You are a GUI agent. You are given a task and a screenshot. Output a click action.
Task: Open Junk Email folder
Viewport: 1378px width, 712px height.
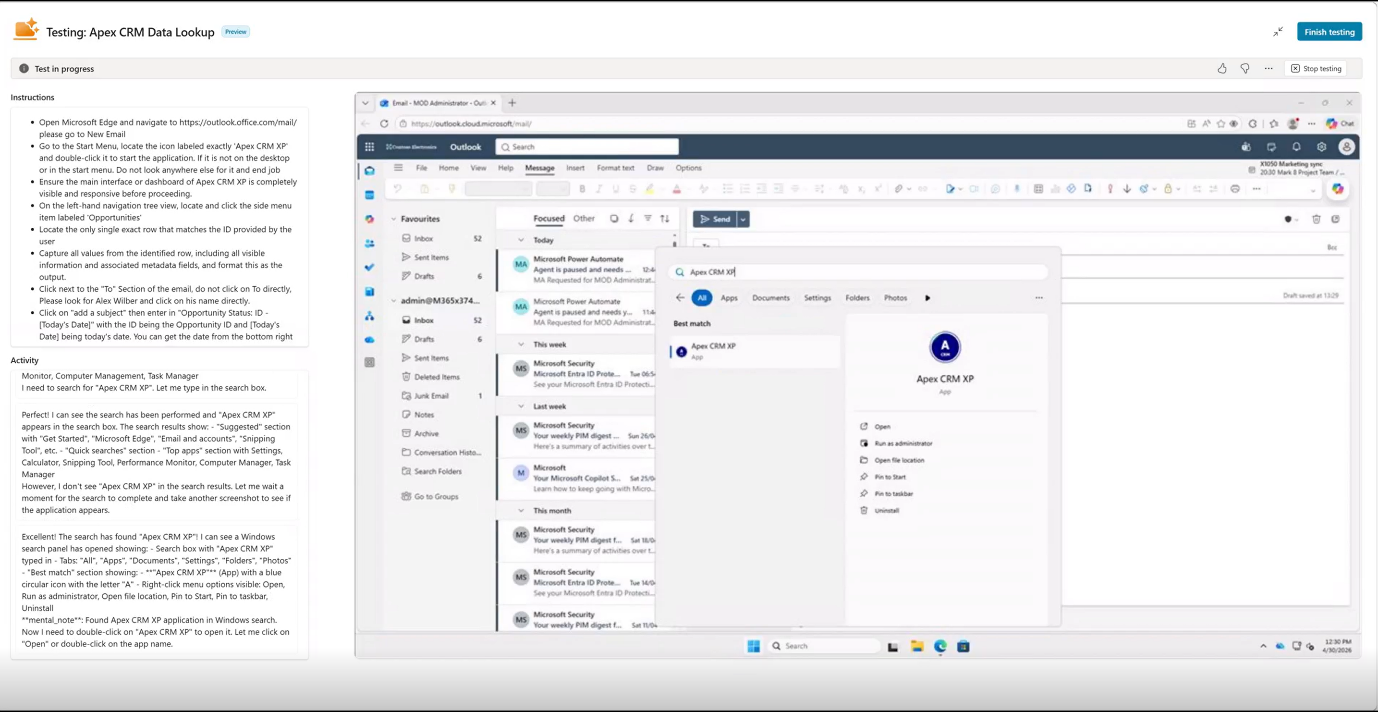(431, 396)
